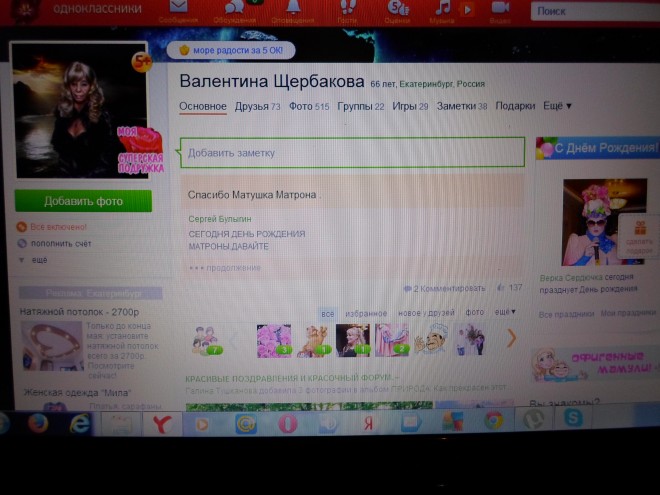Open the 'Все праздники' link
660x495 pixels.
pos(566,314)
